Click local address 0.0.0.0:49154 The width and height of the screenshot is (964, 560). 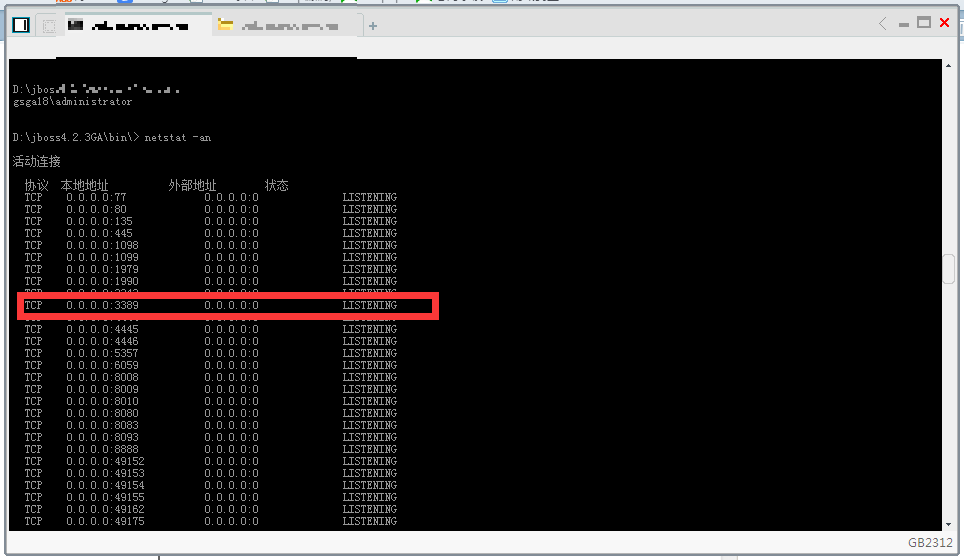point(106,485)
